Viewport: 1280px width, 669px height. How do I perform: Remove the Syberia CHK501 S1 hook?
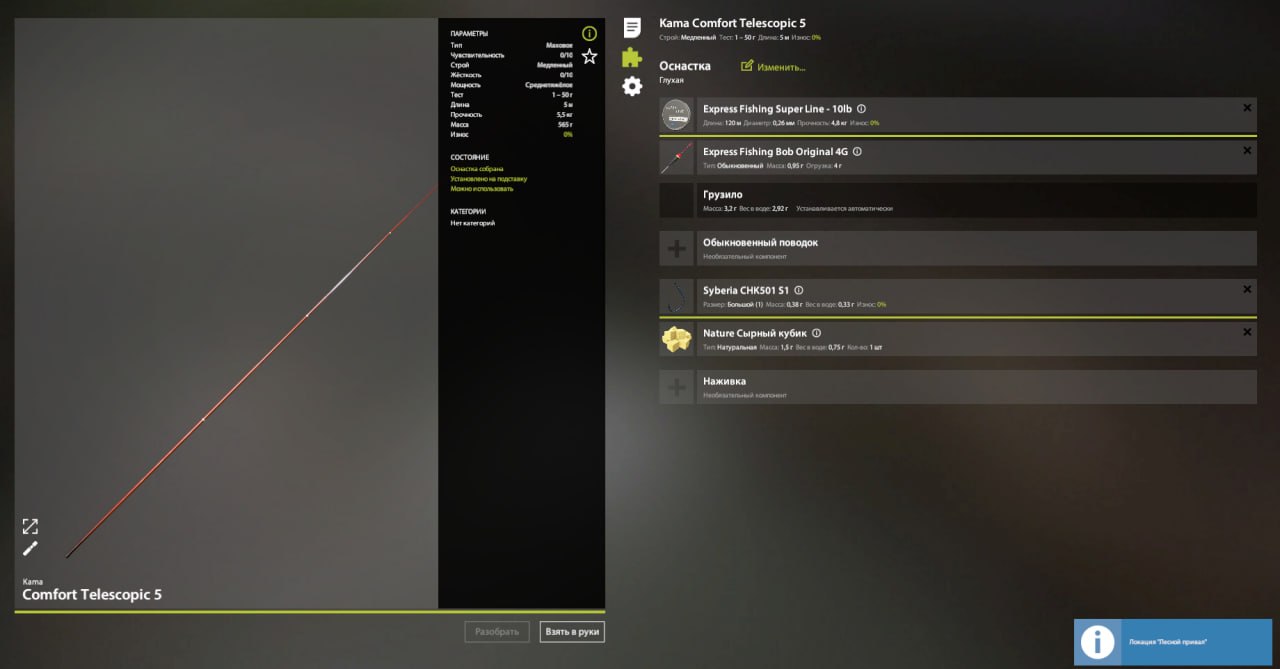coord(1247,289)
